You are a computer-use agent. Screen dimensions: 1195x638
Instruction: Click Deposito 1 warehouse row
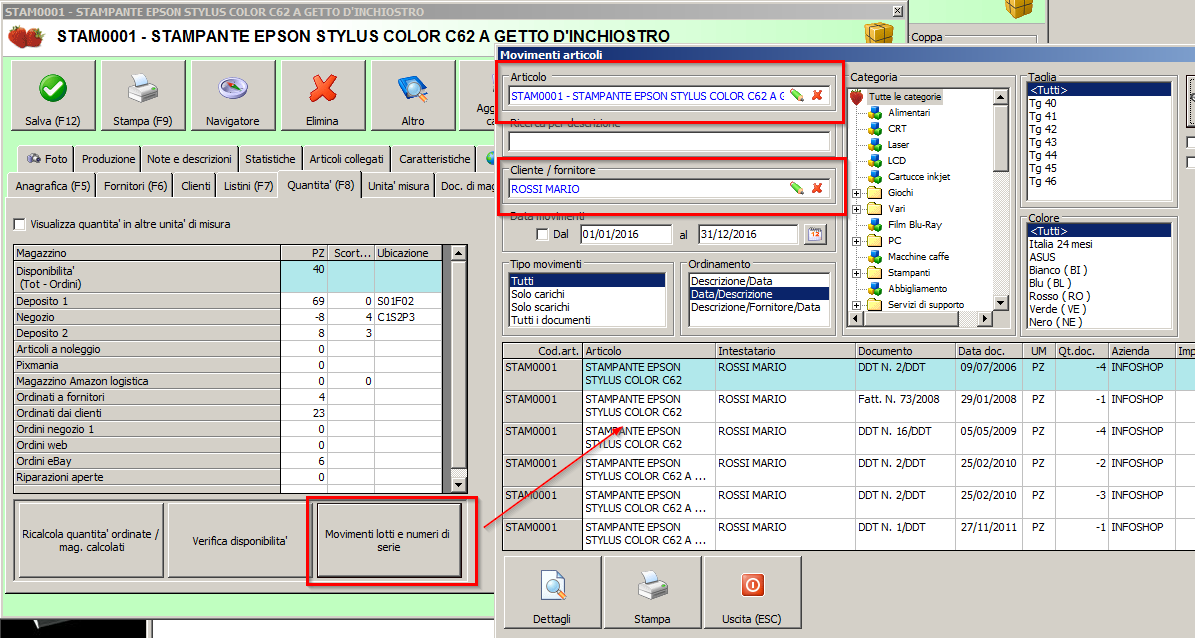coord(228,301)
